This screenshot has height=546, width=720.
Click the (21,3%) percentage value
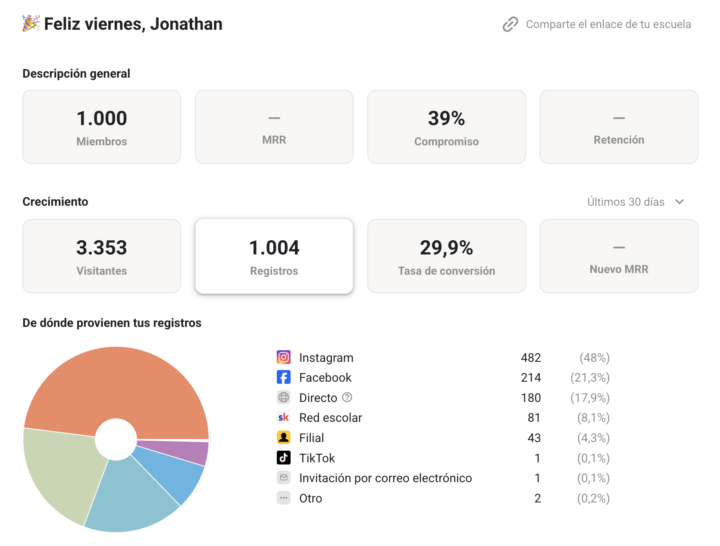coord(590,377)
